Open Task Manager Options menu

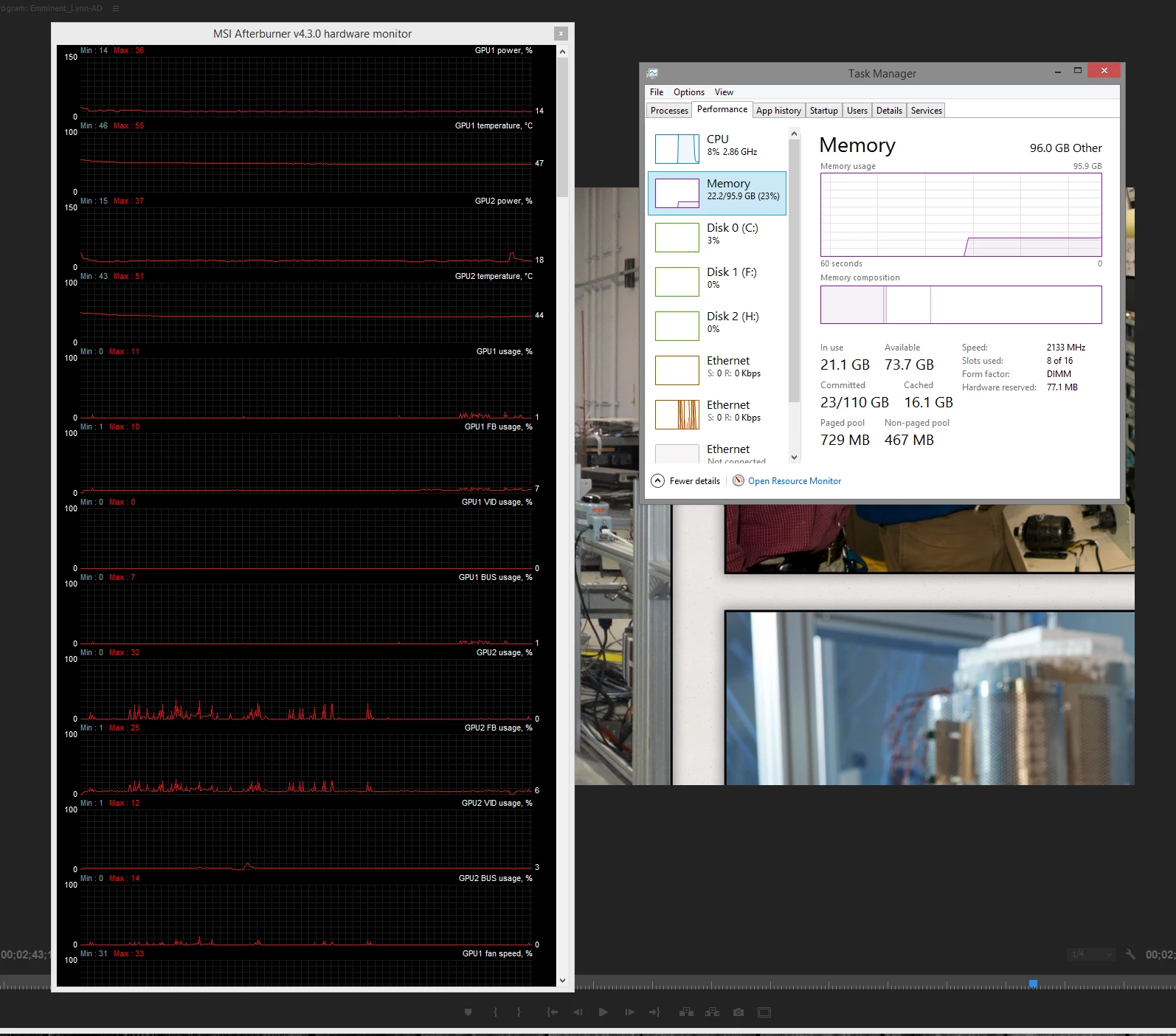(689, 92)
